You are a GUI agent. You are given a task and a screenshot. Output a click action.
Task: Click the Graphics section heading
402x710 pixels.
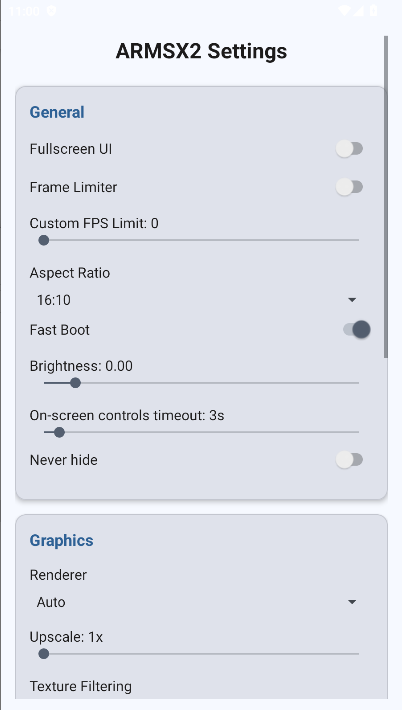point(62,540)
